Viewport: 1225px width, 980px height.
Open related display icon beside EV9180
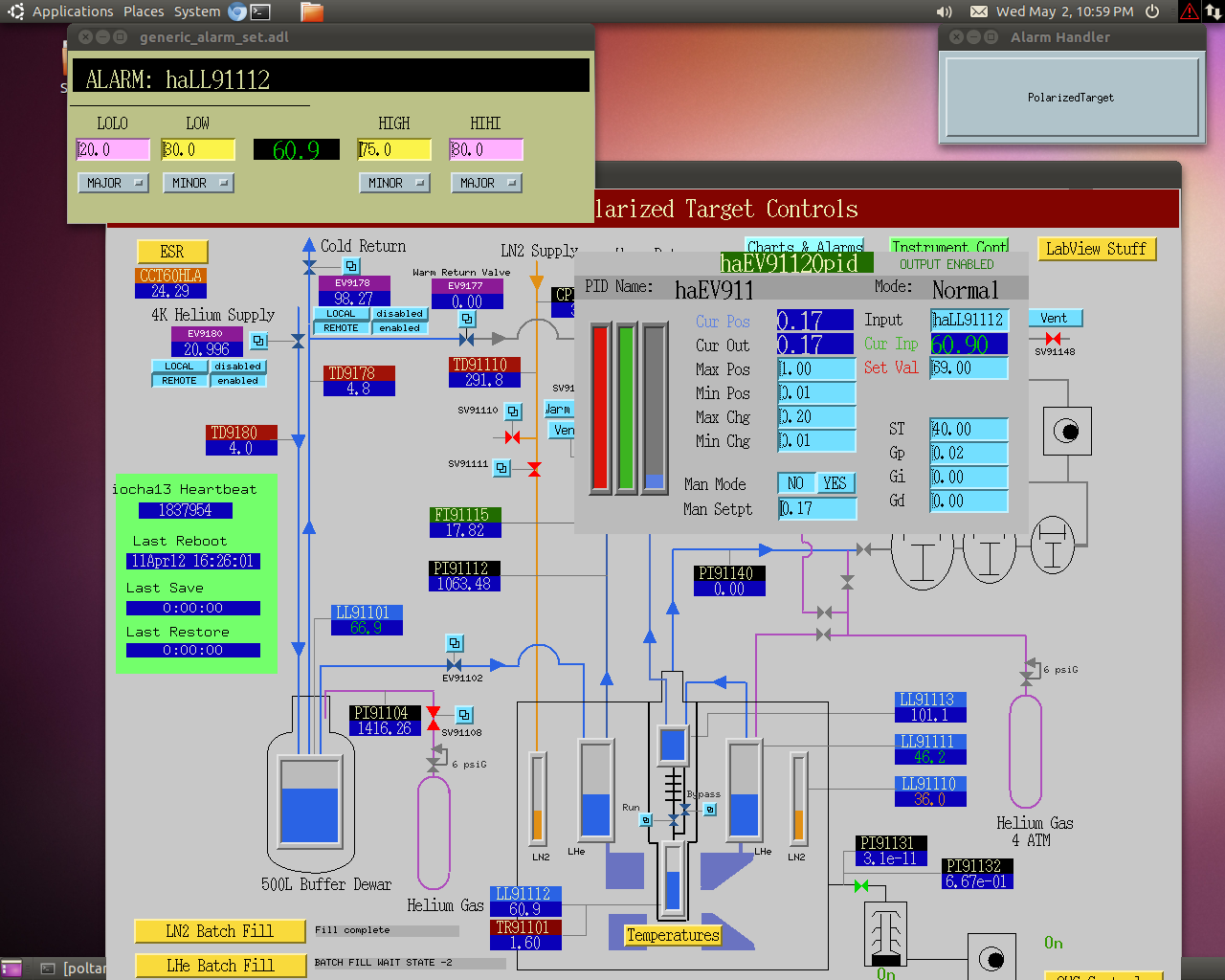point(258,340)
